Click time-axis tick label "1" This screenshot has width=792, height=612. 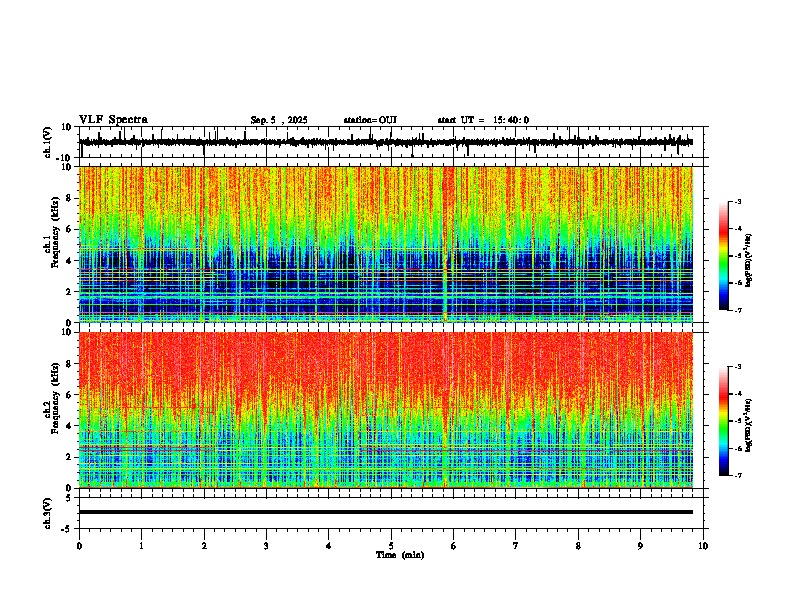pyautogui.click(x=141, y=546)
